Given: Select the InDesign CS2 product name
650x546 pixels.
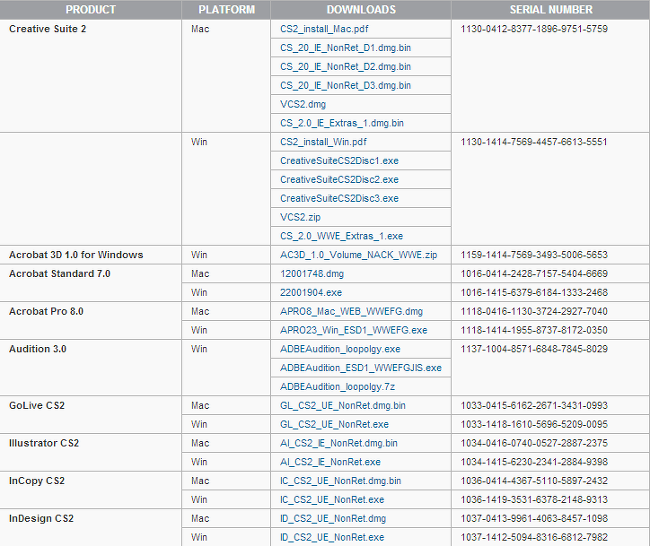Looking at the screenshot, I should 41,519.
